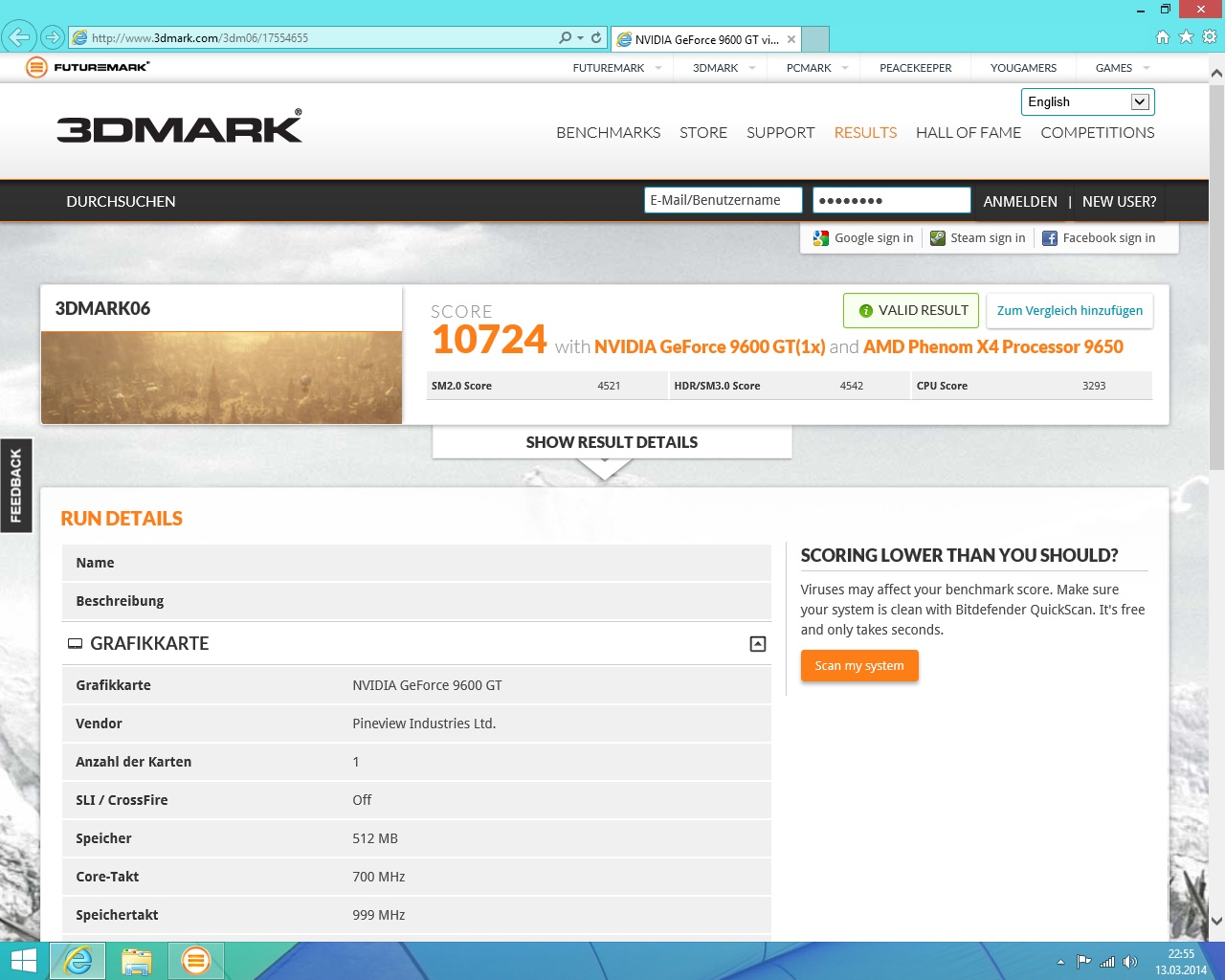Click Zum Vergleich hinzufügen button
The width and height of the screenshot is (1225, 980).
tap(1070, 311)
